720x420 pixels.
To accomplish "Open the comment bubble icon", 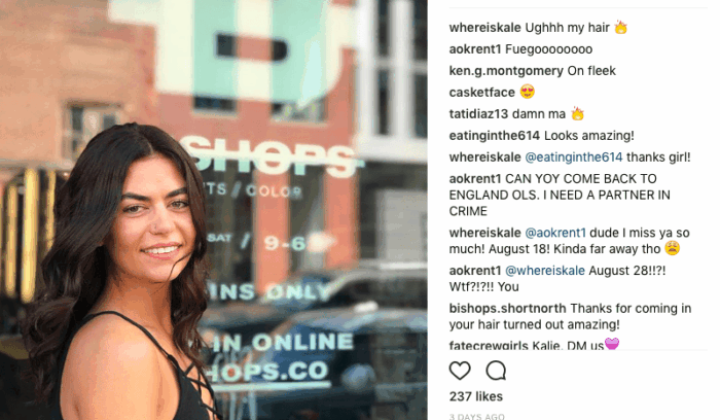I will [496, 370].
